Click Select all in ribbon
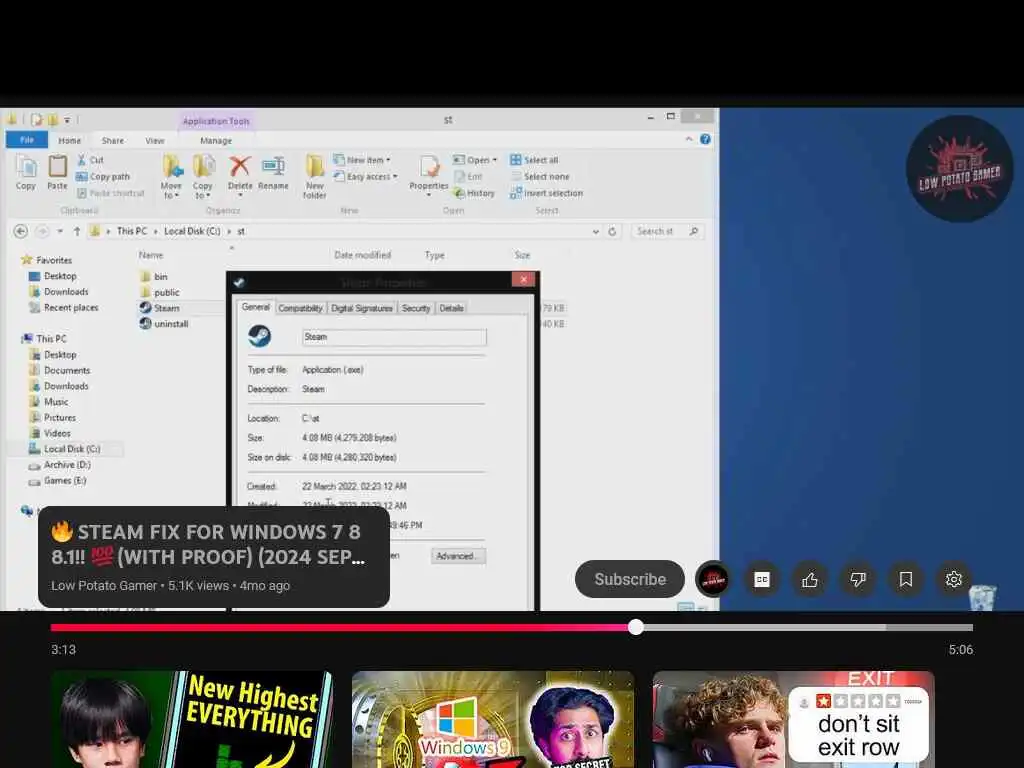 tap(534, 160)
